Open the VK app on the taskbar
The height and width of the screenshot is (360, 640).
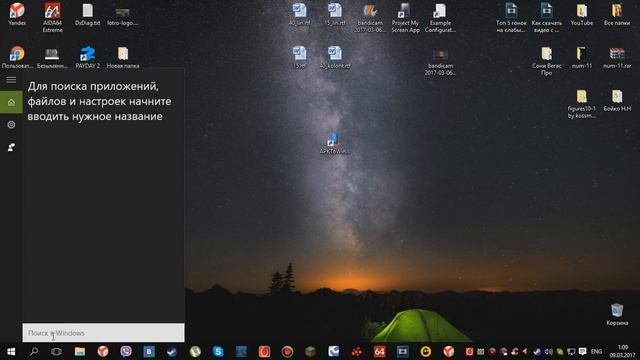coord(149,351)
